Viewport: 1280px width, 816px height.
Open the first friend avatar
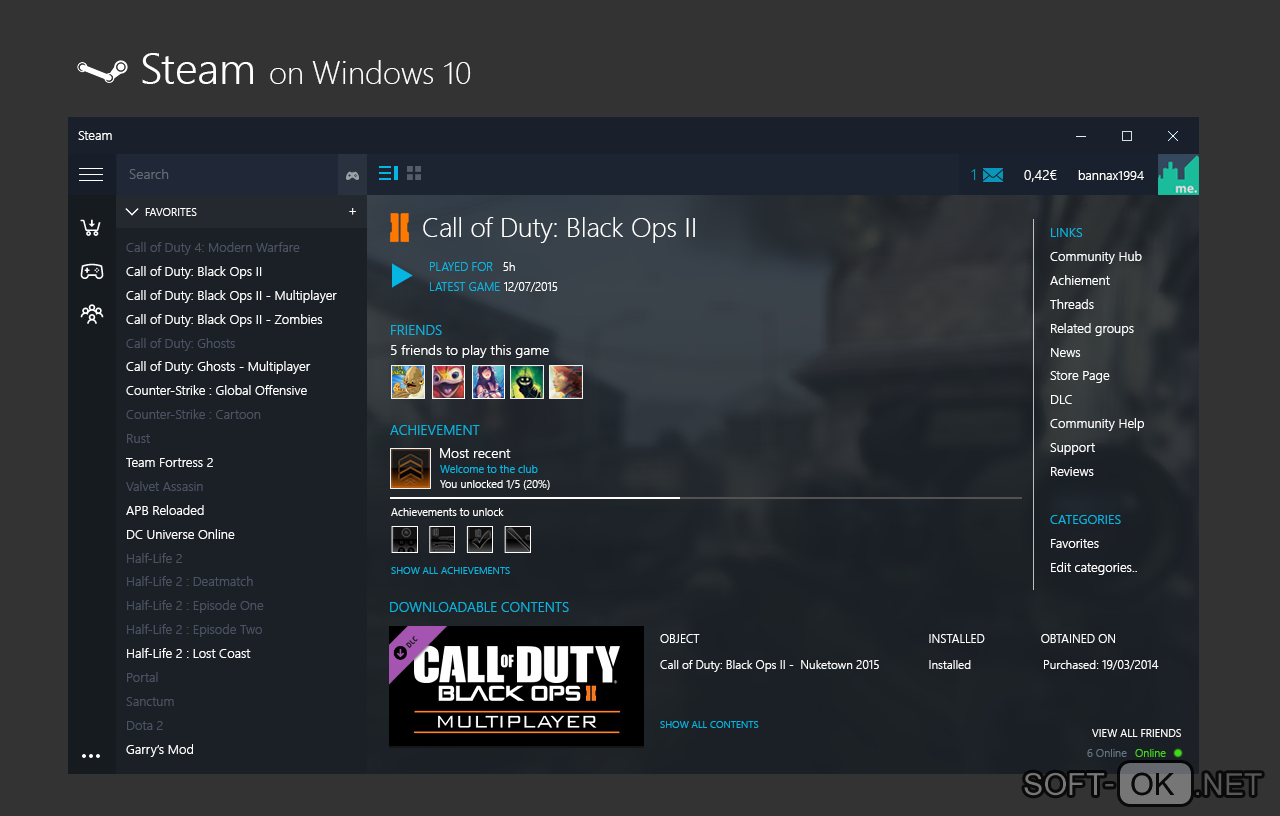[x=407, y=382]
